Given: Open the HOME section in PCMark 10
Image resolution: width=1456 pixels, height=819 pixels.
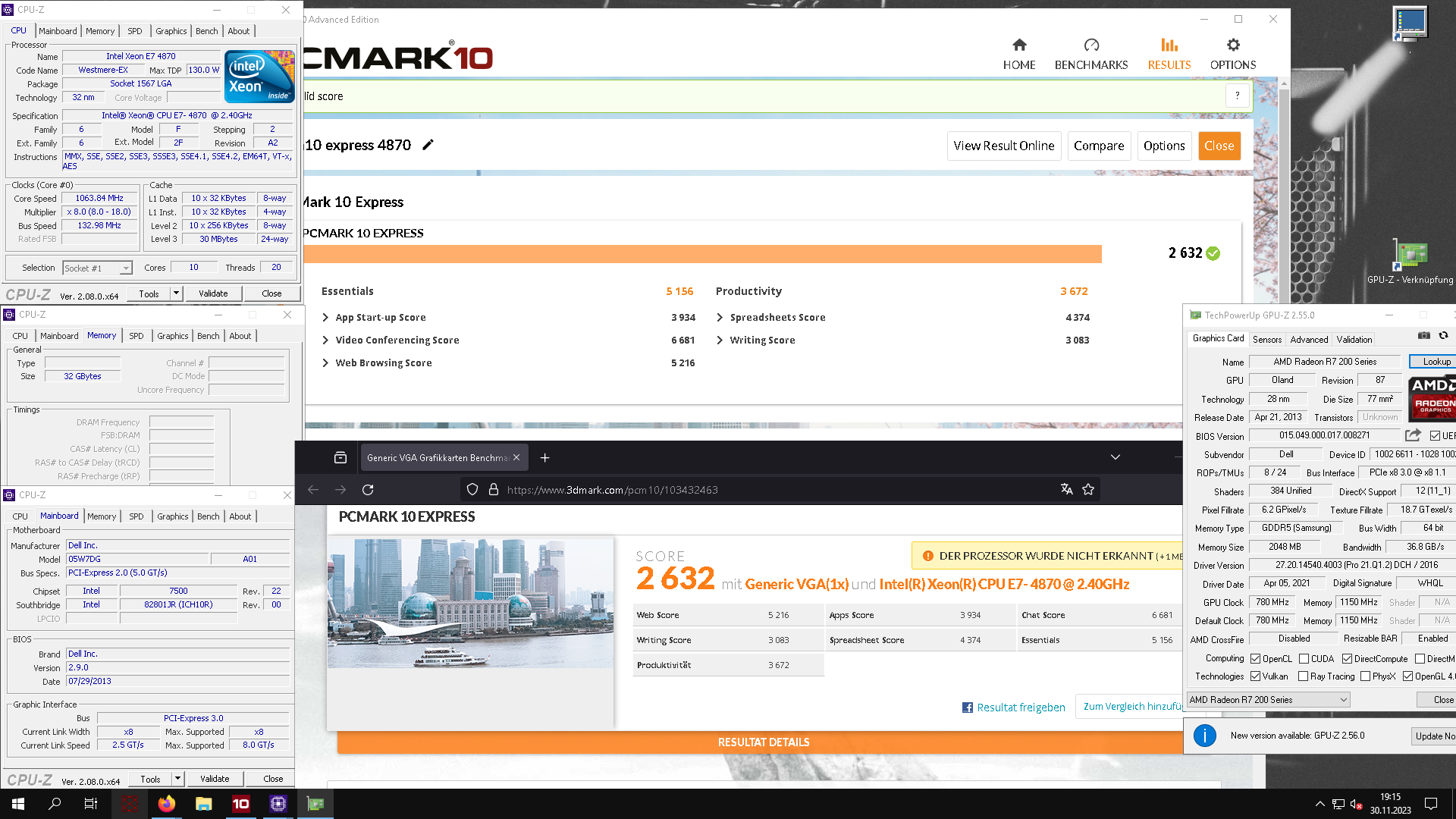Looking at the screenshot, I should tap(1018, 55).
